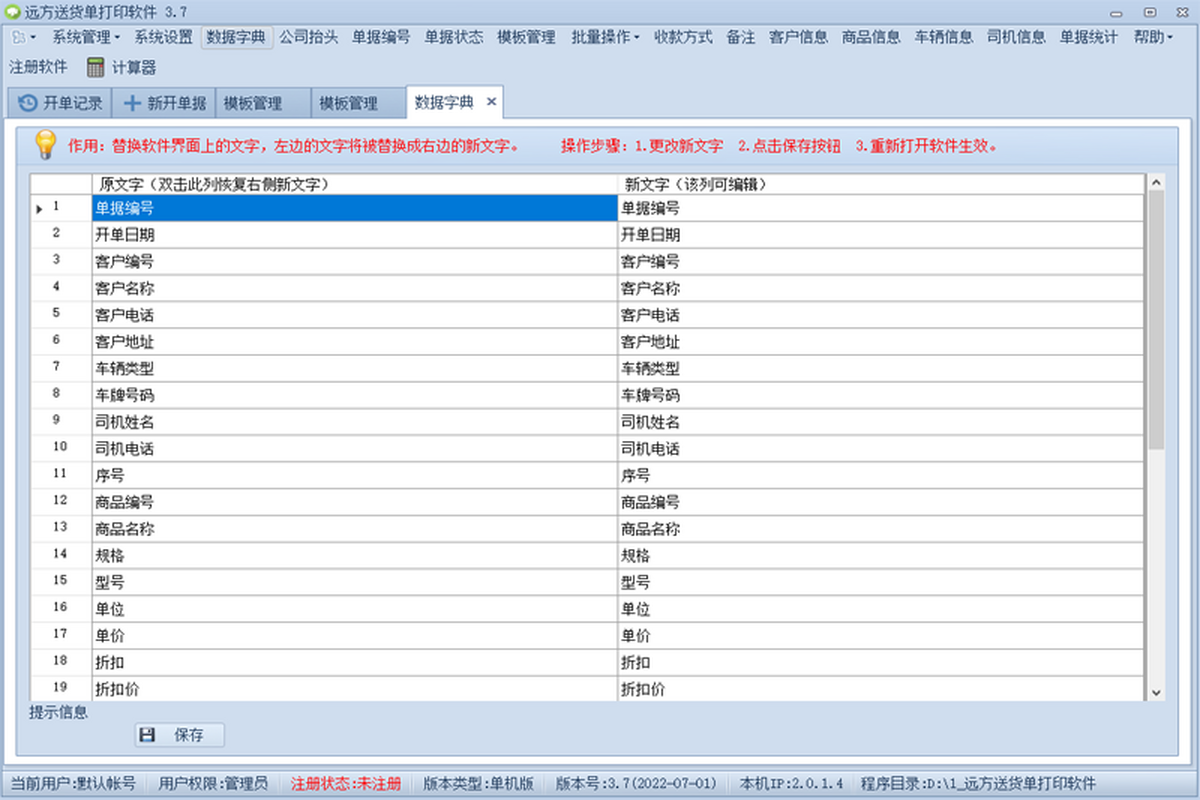Edit new text cell 折扣
This screenshot has width=1200, height=800.
coord(881,663)
